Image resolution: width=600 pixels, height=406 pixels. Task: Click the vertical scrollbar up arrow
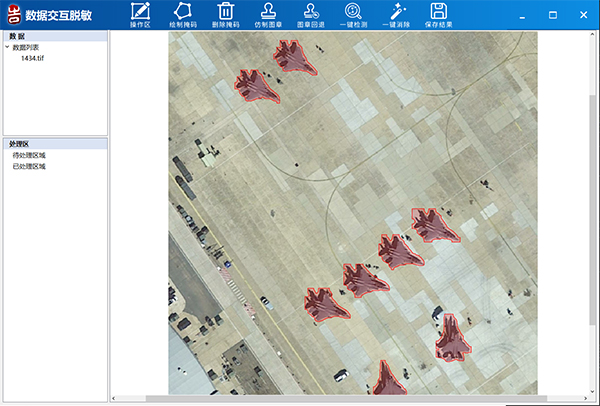point(594,36)
